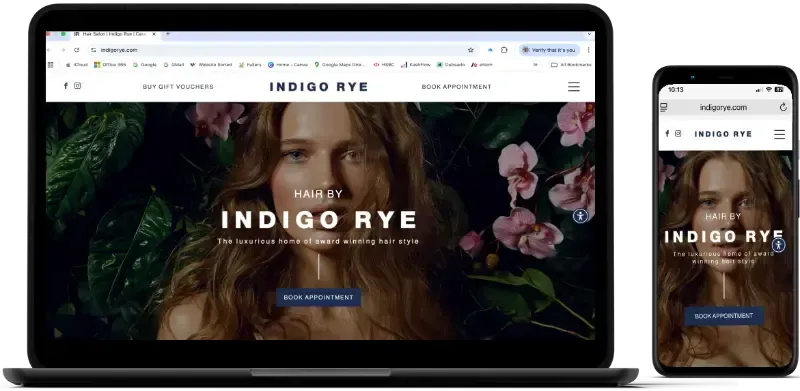Viewport: 800px width, 391px height.
Task: Open the tab search dropdown arrow
Action: click(x=589, y=34)
